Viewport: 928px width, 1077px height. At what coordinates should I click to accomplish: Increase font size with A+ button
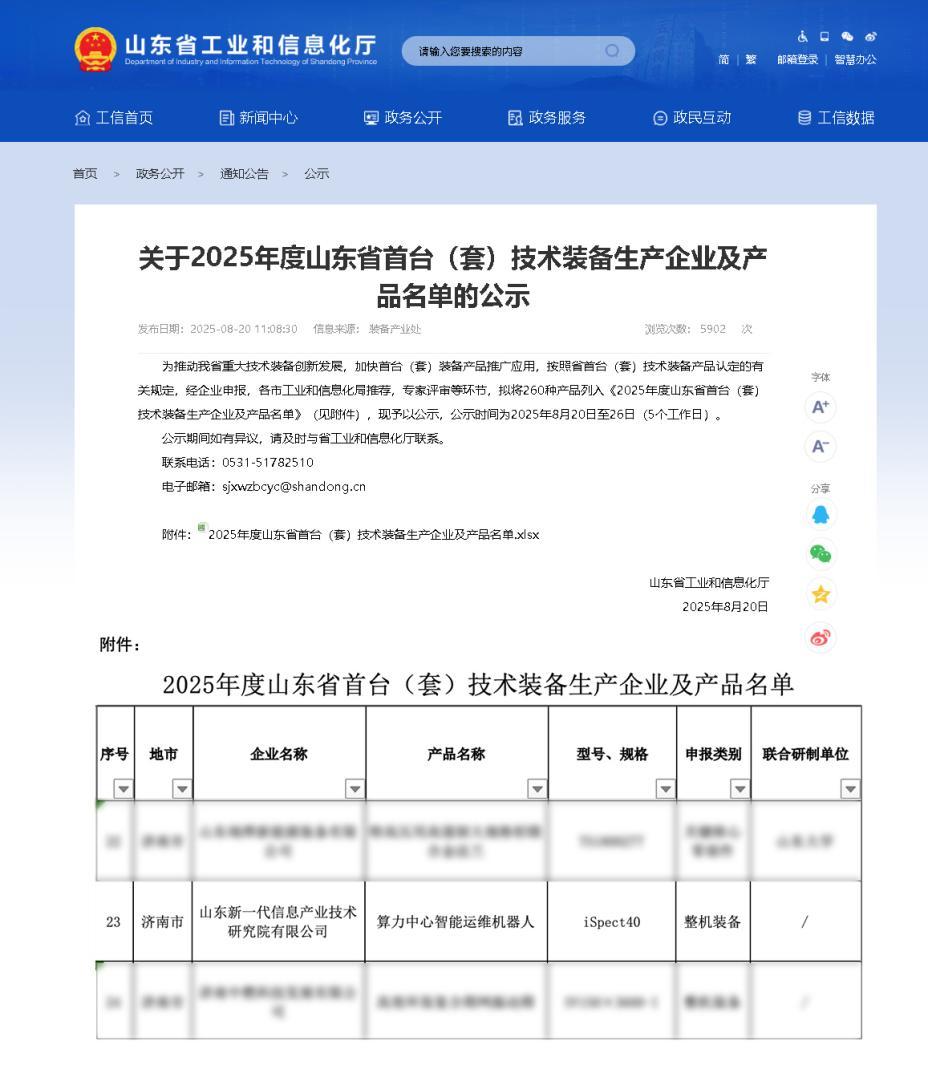[x=820, y=407]
